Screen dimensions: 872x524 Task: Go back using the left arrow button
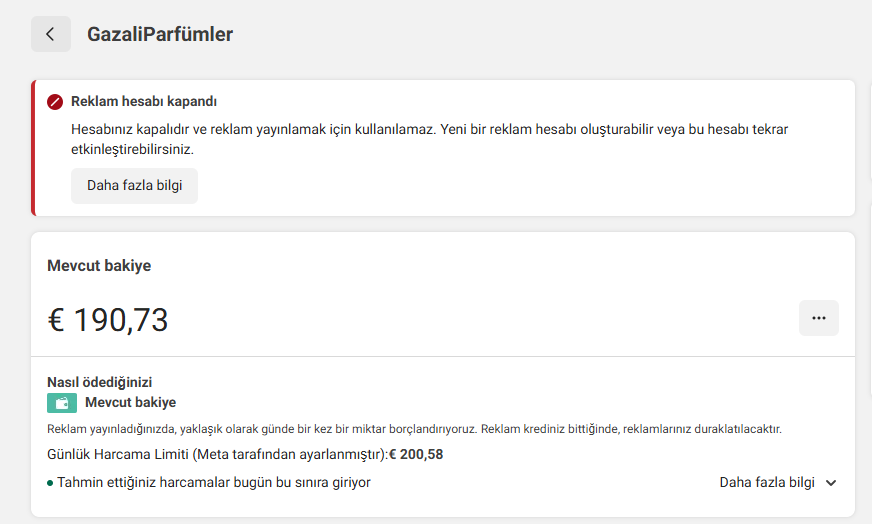[51, 34]
